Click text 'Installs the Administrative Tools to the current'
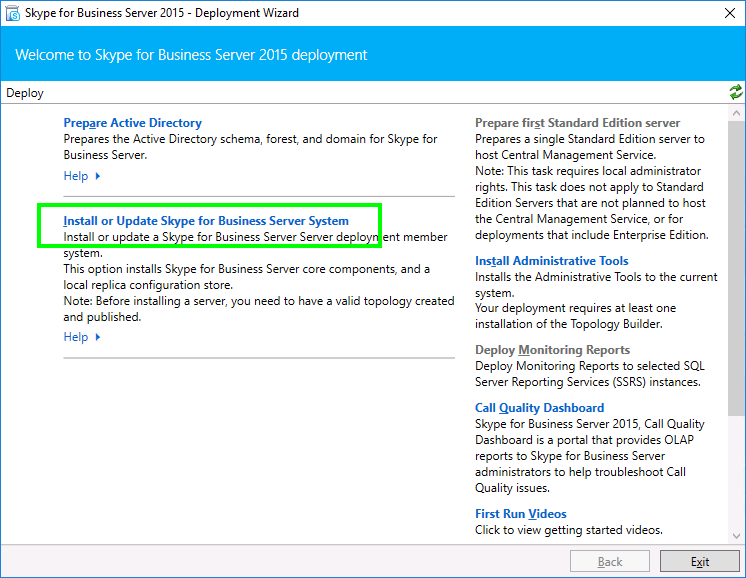This screenshot has height=578, width=746. click(596, 277)
